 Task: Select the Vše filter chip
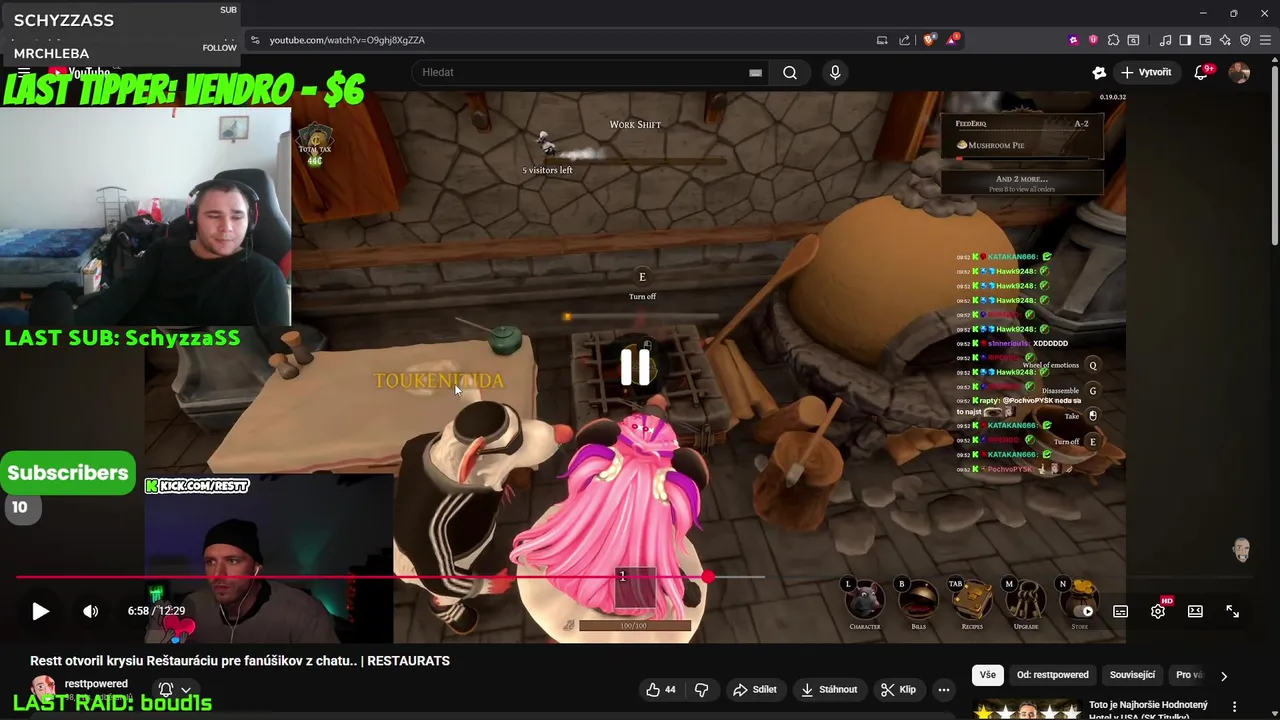(988, 675)
